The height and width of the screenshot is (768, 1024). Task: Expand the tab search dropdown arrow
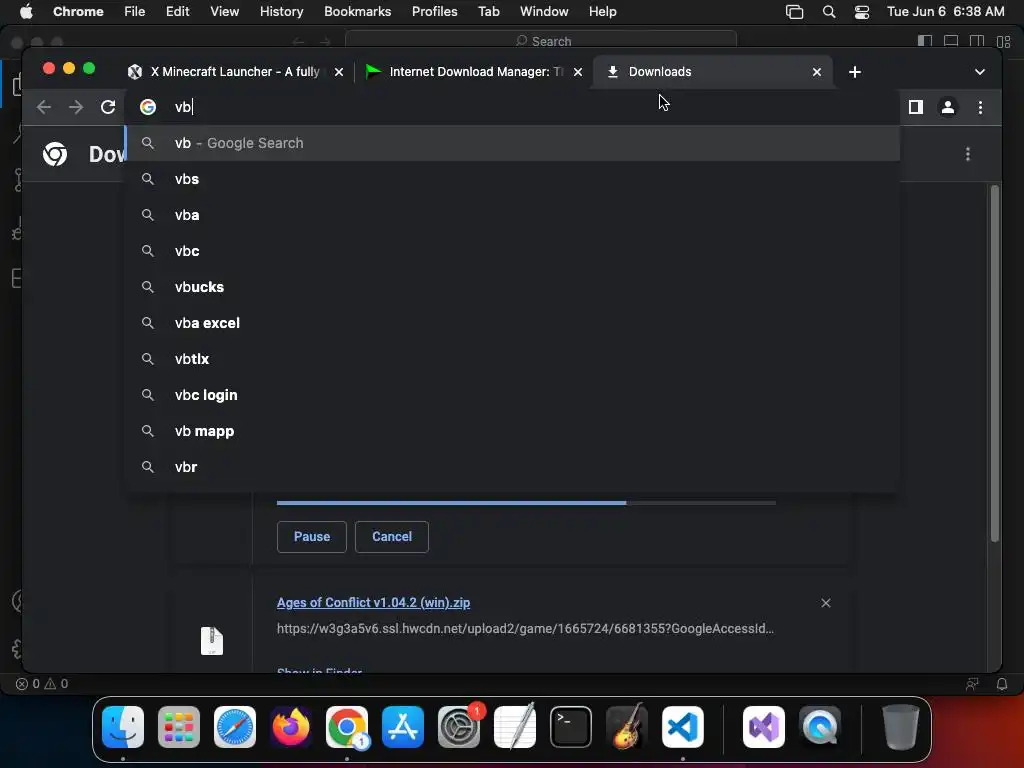coord(979,72)
